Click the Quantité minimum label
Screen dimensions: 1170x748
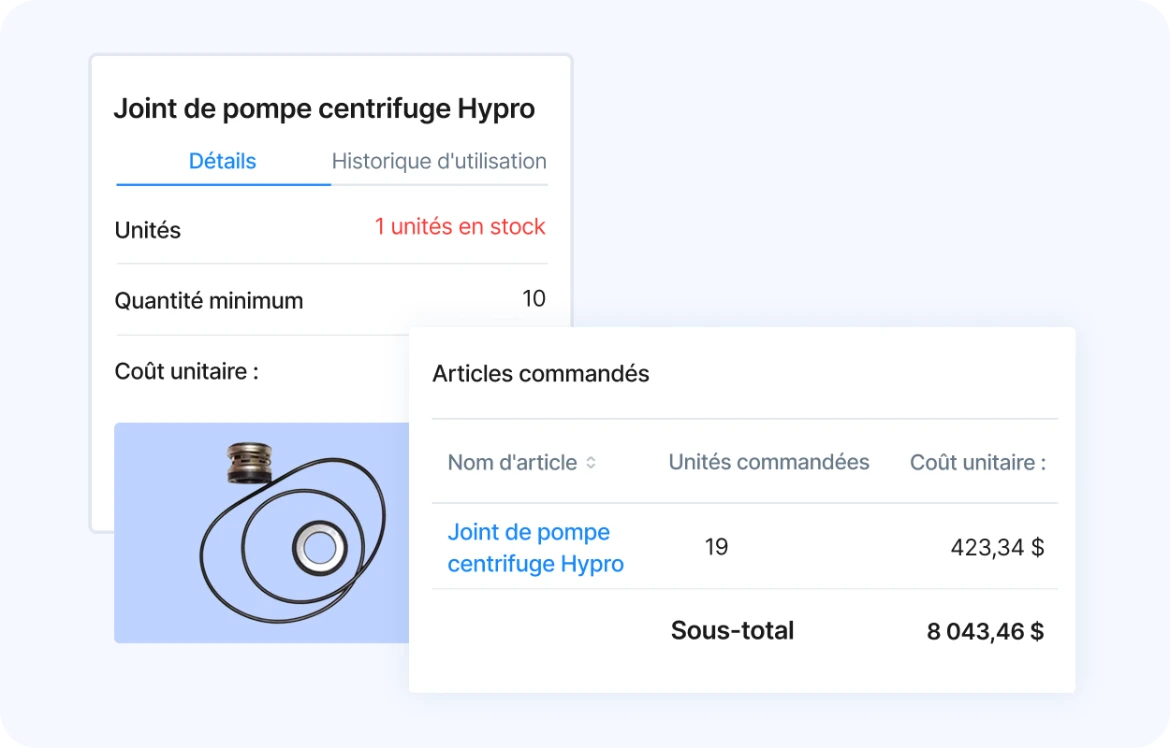(x=209, y=301)
